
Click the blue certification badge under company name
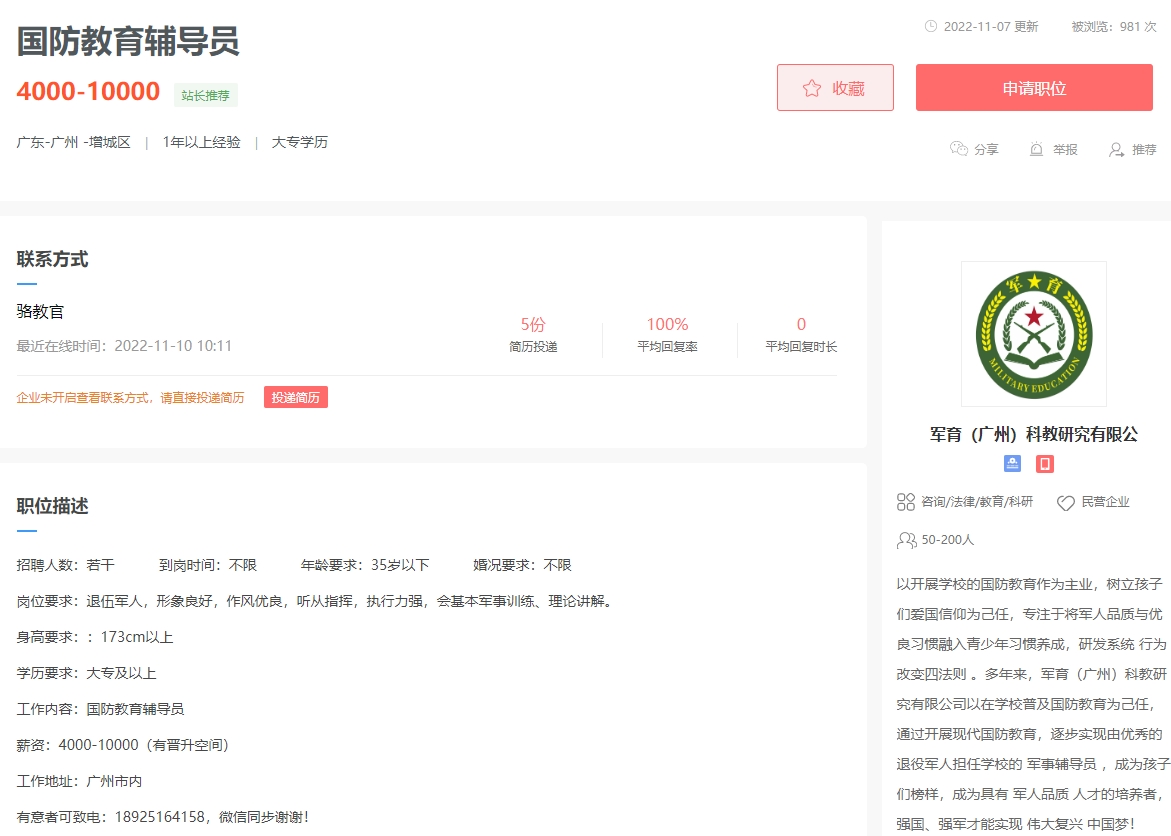[x=1013, y=464]
